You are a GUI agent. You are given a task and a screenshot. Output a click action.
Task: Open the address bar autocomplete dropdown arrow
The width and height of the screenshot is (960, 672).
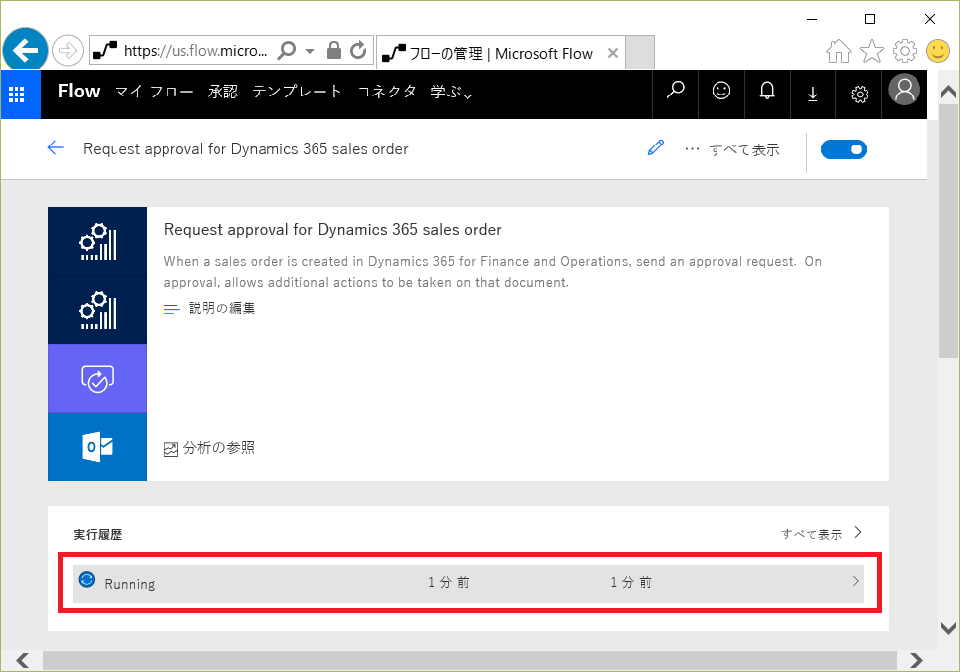pyautogui.click(x=310, y=51)
